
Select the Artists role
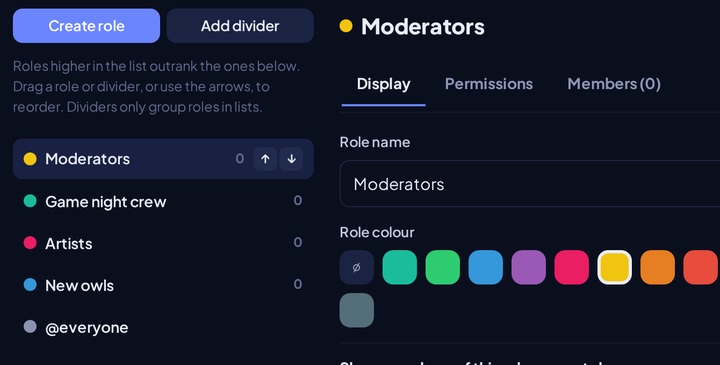163,243
